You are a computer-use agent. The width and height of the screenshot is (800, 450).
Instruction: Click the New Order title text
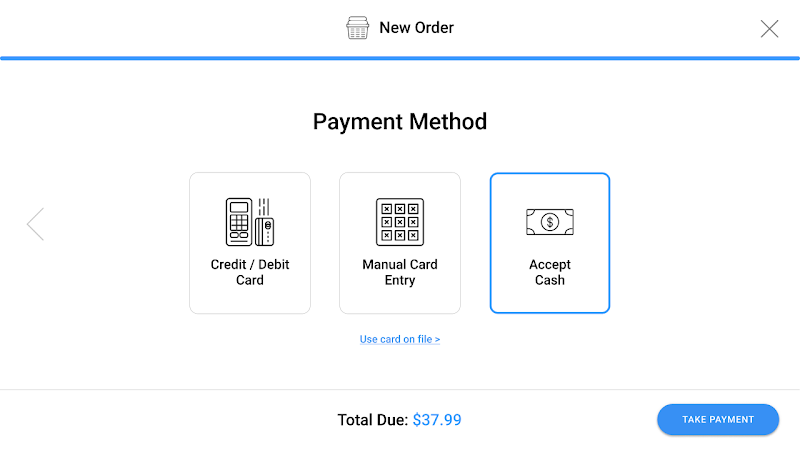(416, 28)
